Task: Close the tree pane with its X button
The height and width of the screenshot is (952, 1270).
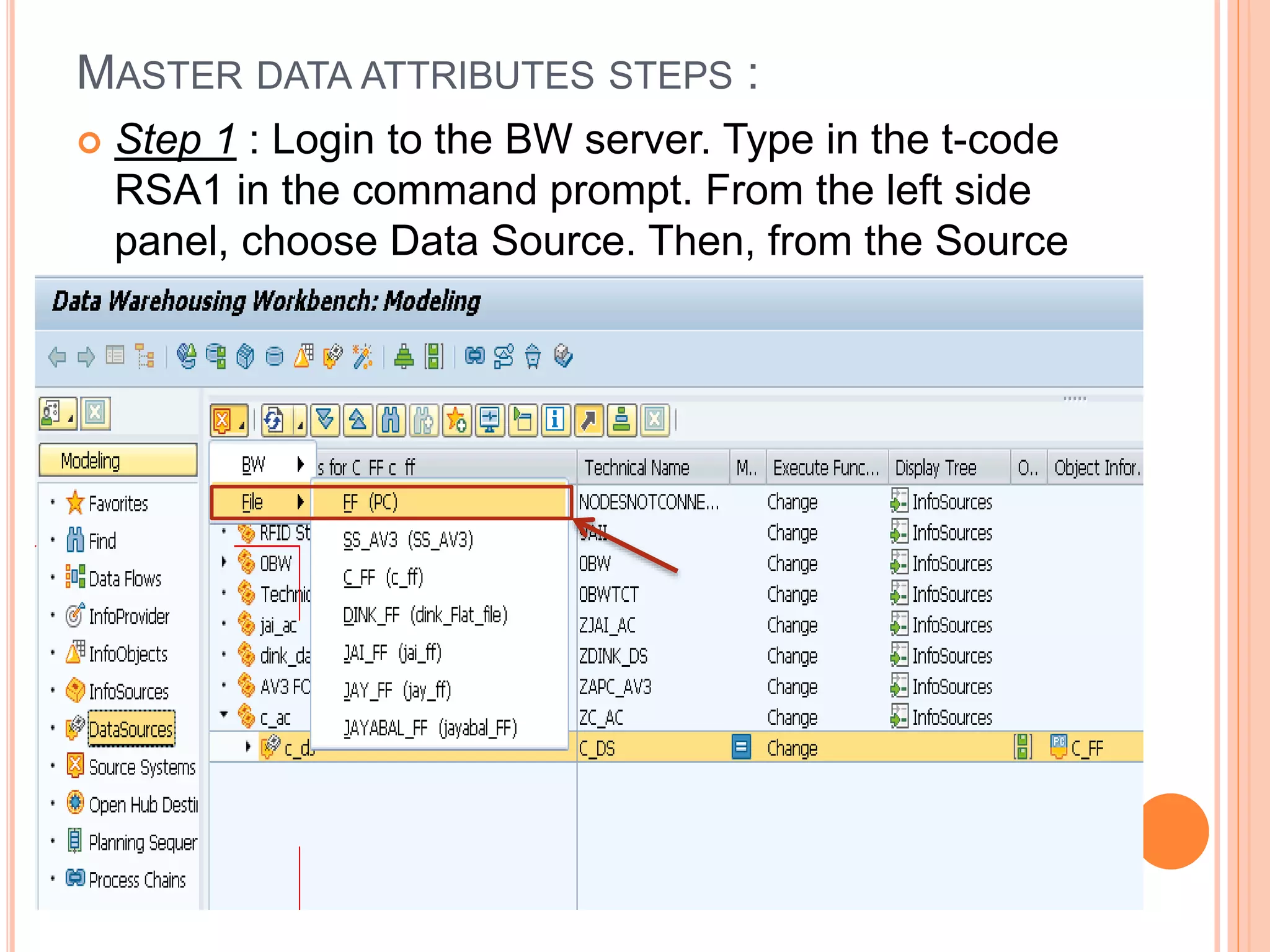Action: pyautogui.click(x=655, y=421)
